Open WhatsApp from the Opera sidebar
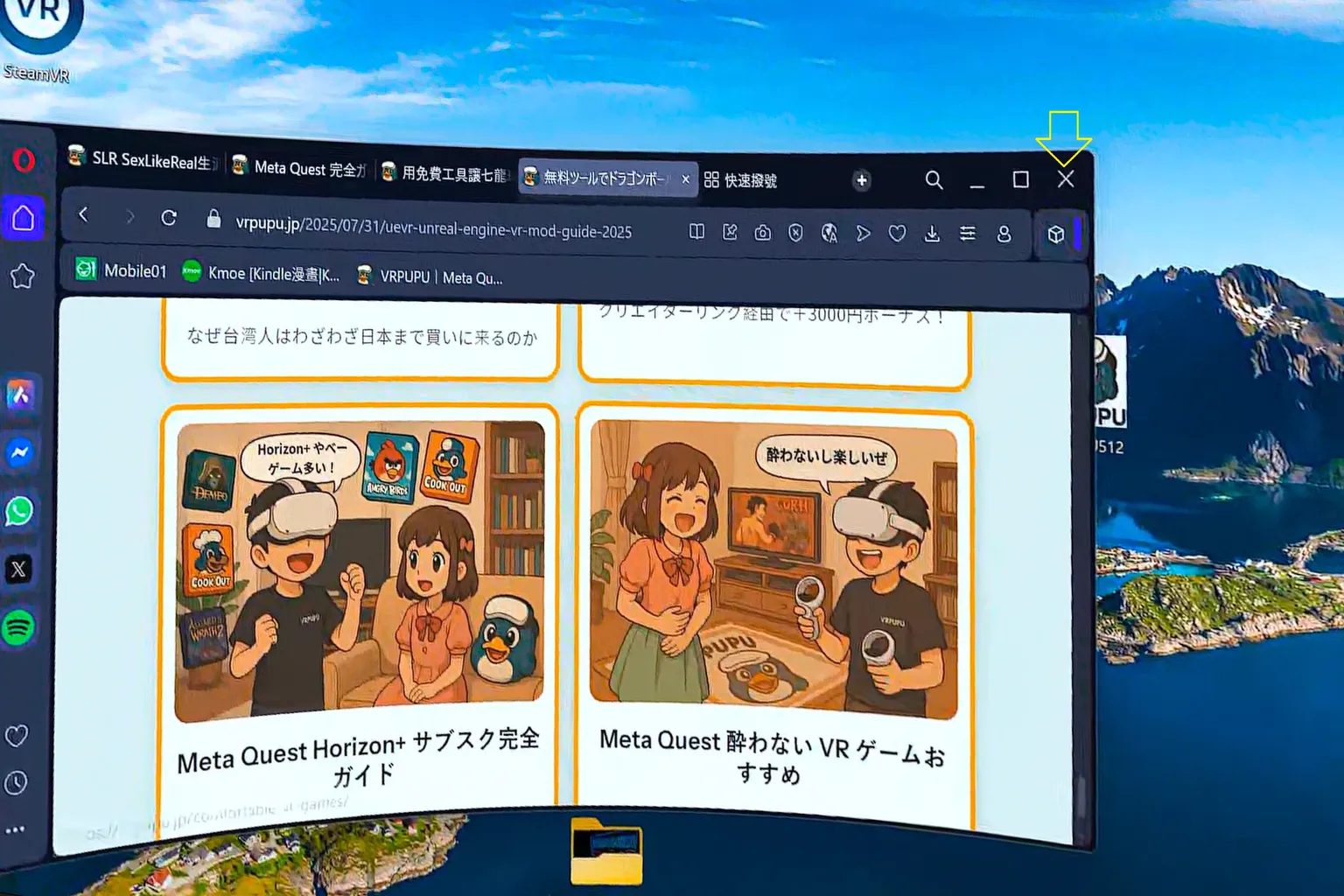 click(19, 511)
